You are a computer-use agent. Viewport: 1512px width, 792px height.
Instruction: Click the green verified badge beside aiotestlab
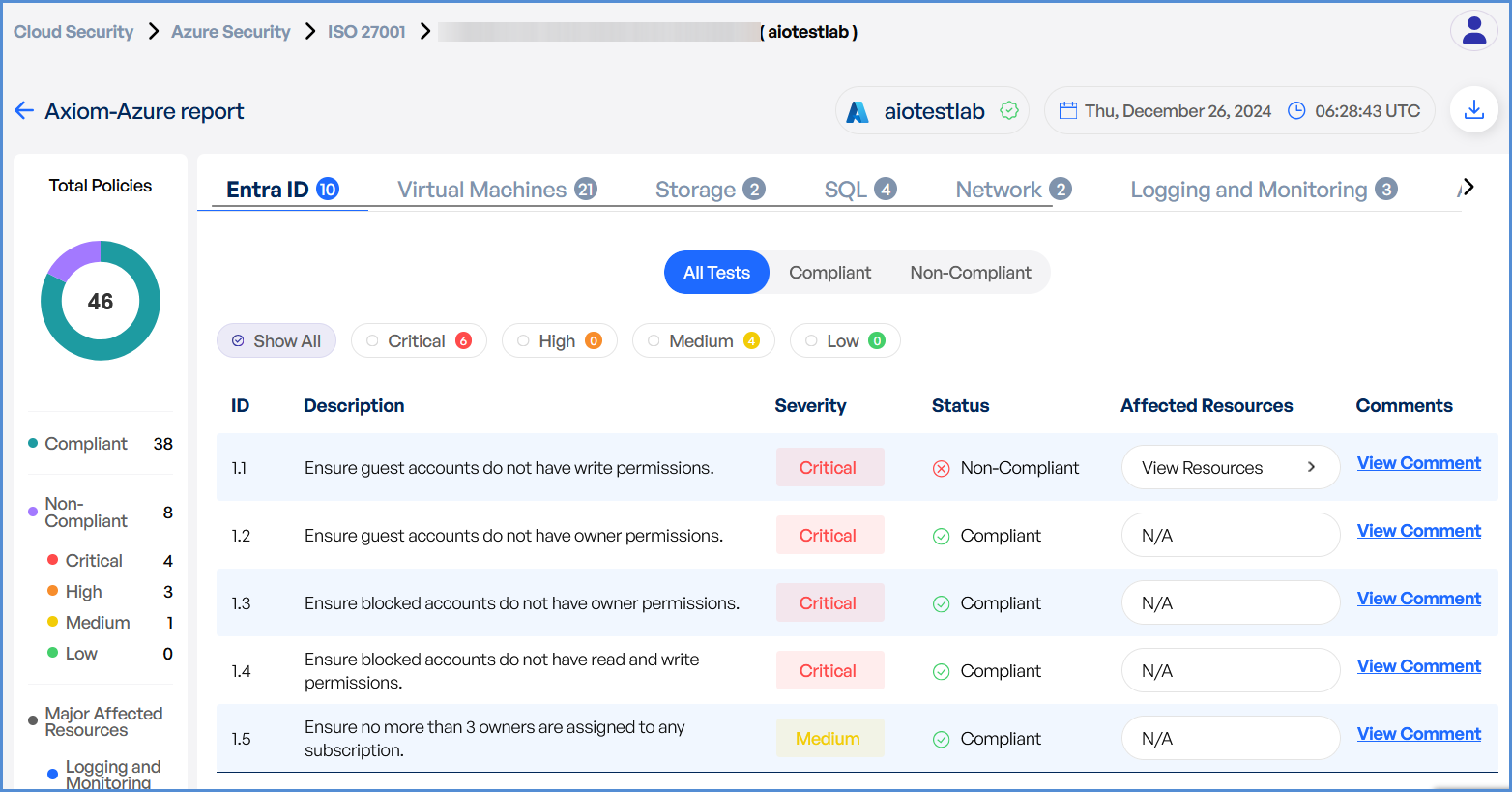[x=1009, y=110]
